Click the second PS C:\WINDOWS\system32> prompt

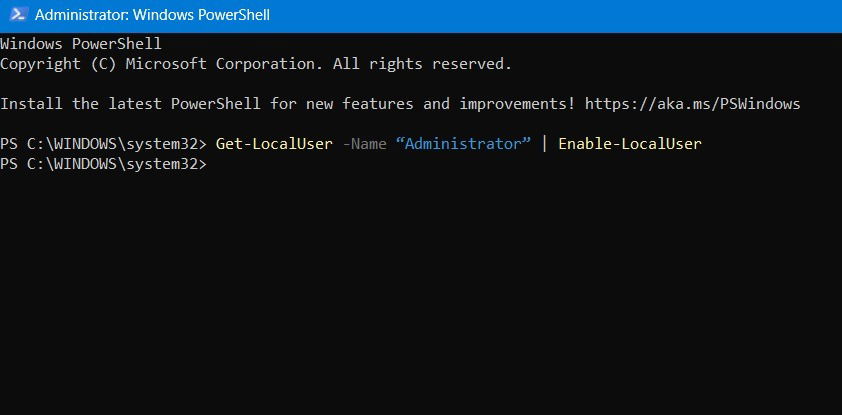point(103,164)
